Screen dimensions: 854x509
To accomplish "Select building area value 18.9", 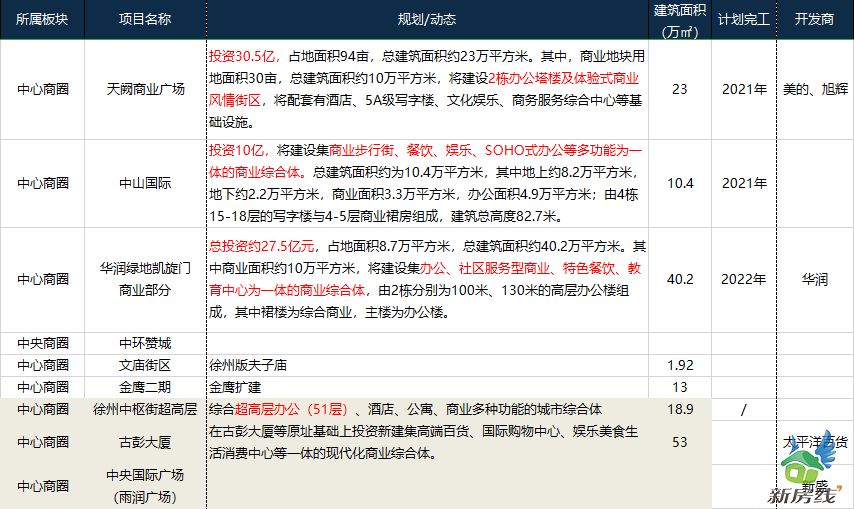I will point(680,409).
